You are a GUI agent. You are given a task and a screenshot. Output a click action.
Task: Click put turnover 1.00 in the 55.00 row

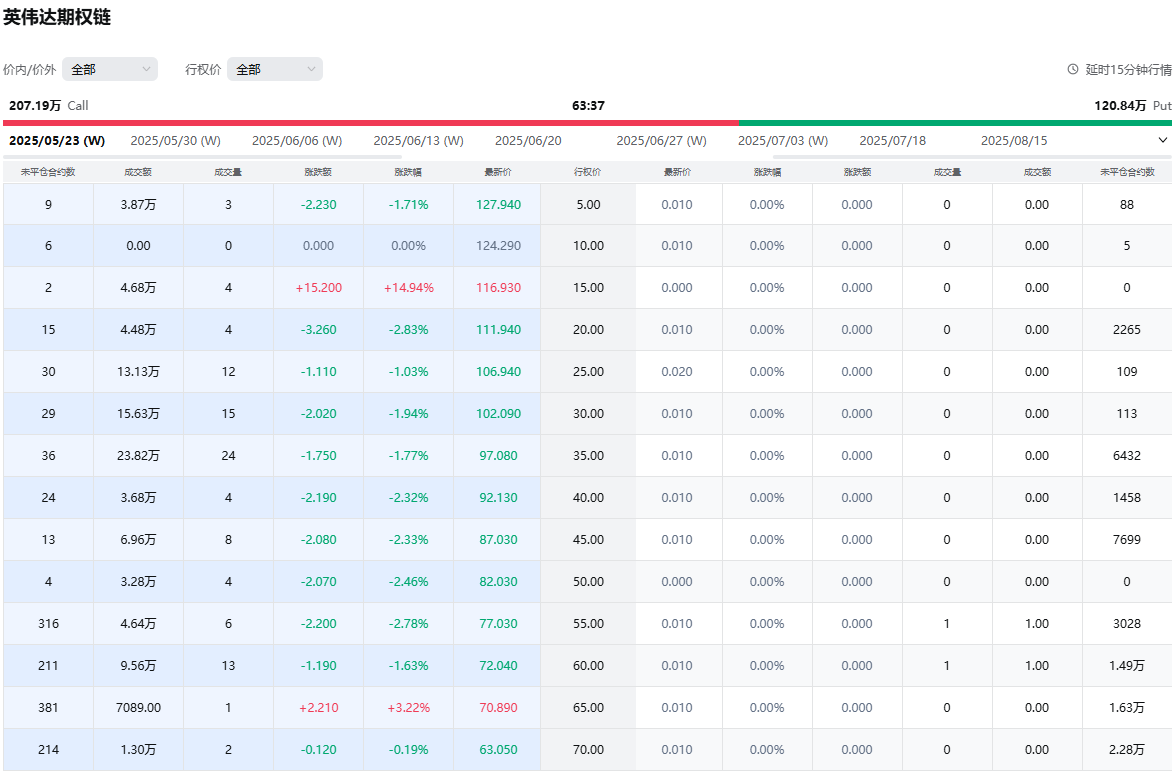[x=1037, y=624]
